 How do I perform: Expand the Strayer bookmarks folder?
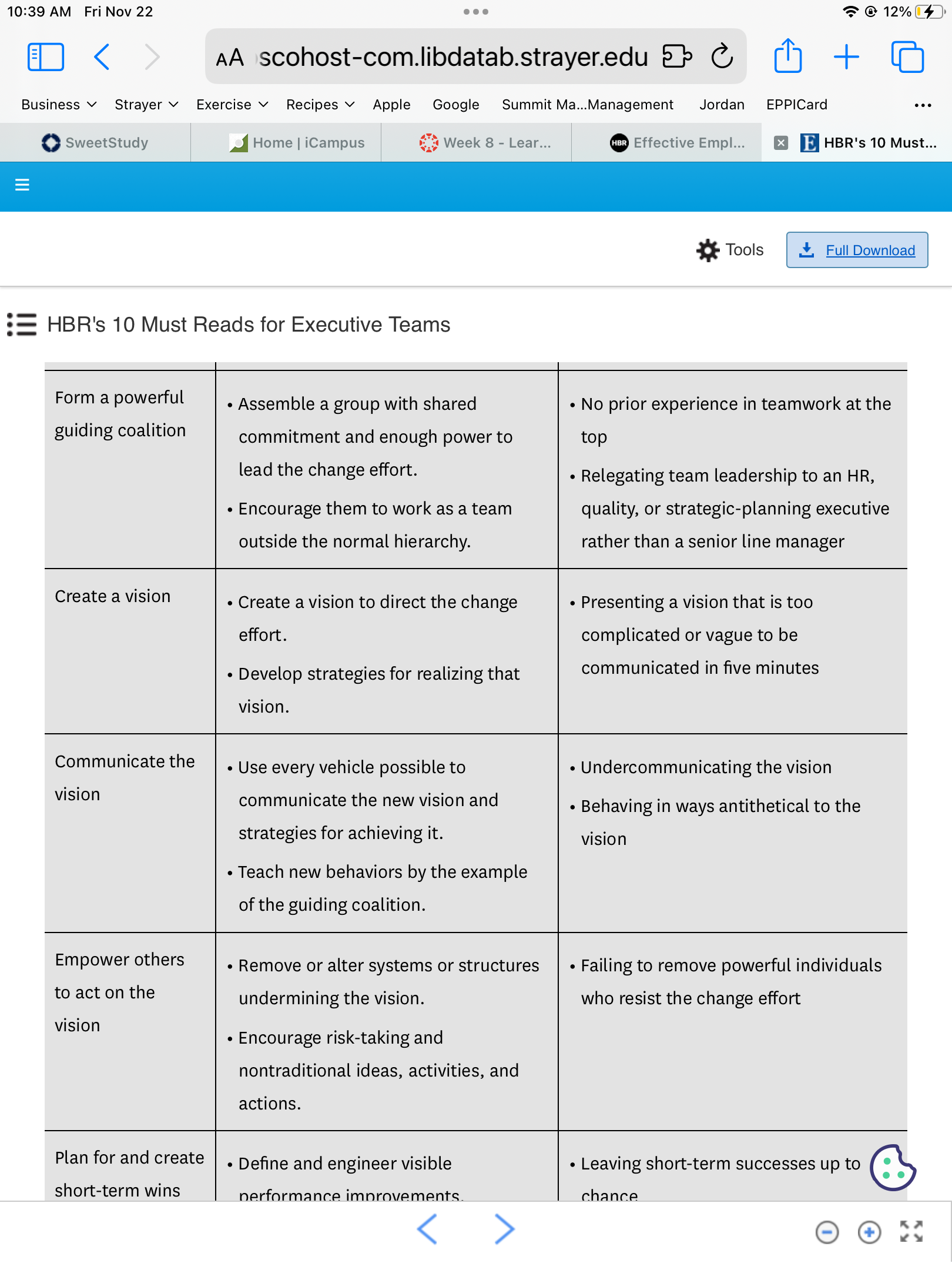click(x=146, y=105)
